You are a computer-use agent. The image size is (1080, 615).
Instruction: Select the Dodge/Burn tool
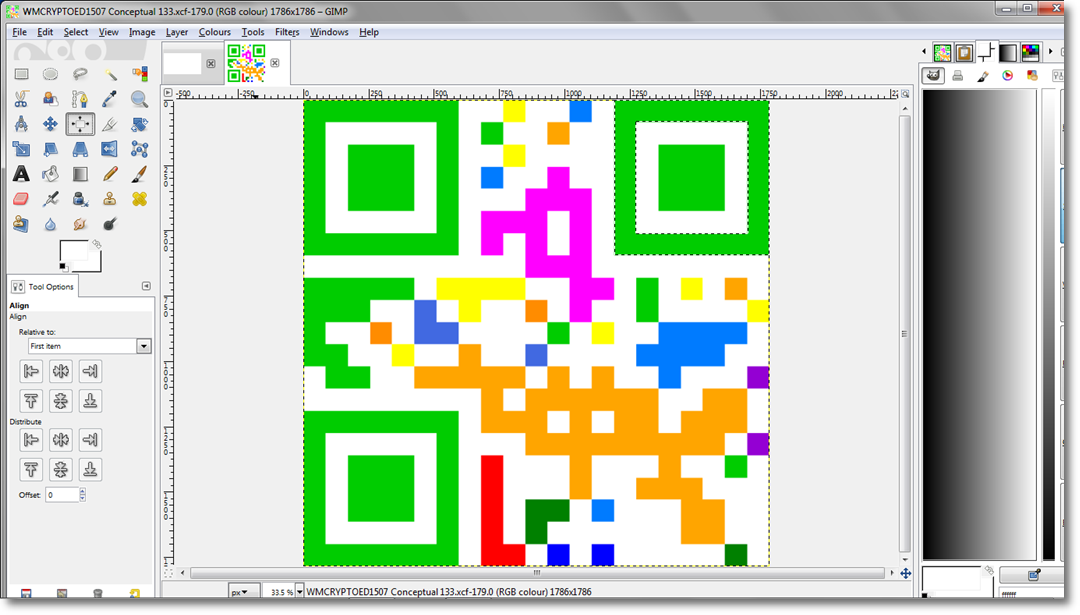pos(110,224)
